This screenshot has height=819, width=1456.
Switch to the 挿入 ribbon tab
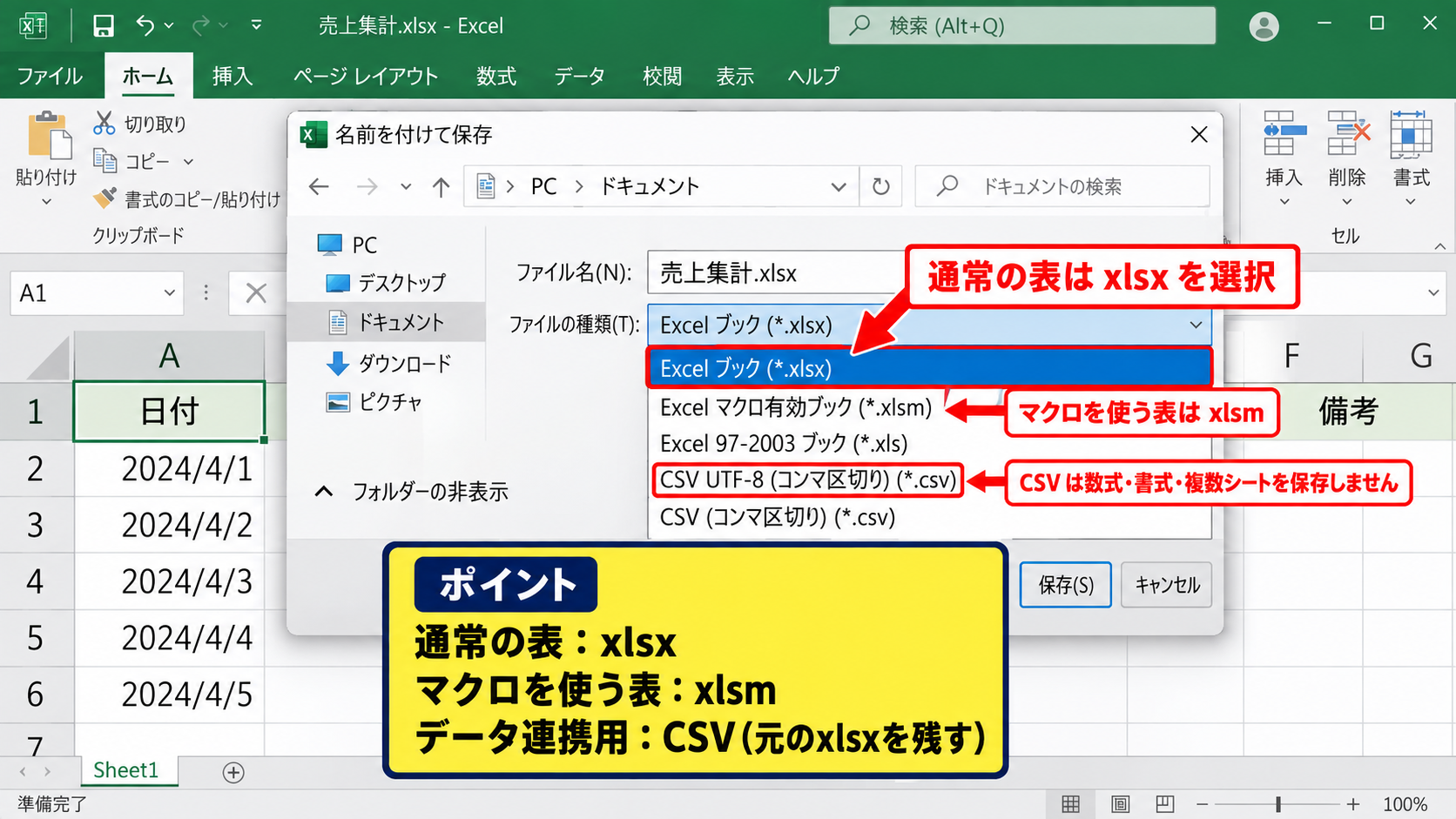pyautogui.click(x=233, y=77)
